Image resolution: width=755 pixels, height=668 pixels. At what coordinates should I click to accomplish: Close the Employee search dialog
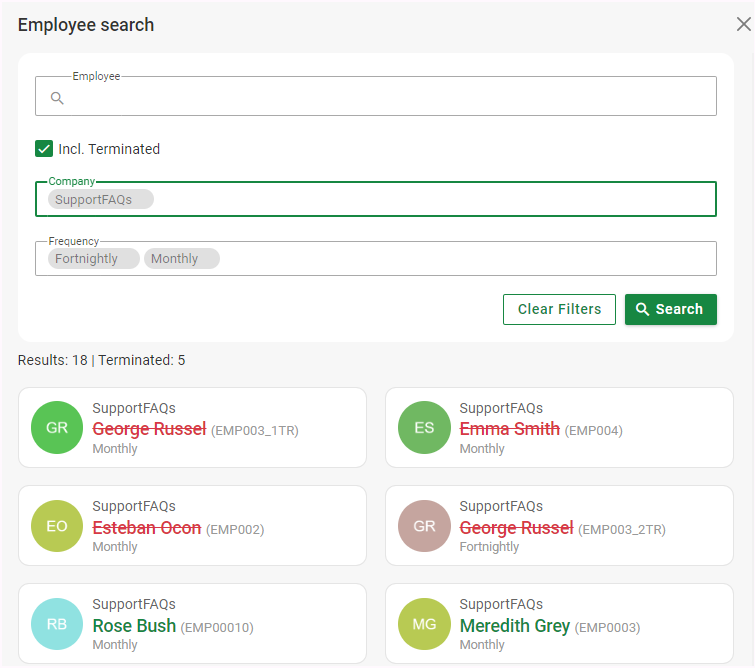743,25
